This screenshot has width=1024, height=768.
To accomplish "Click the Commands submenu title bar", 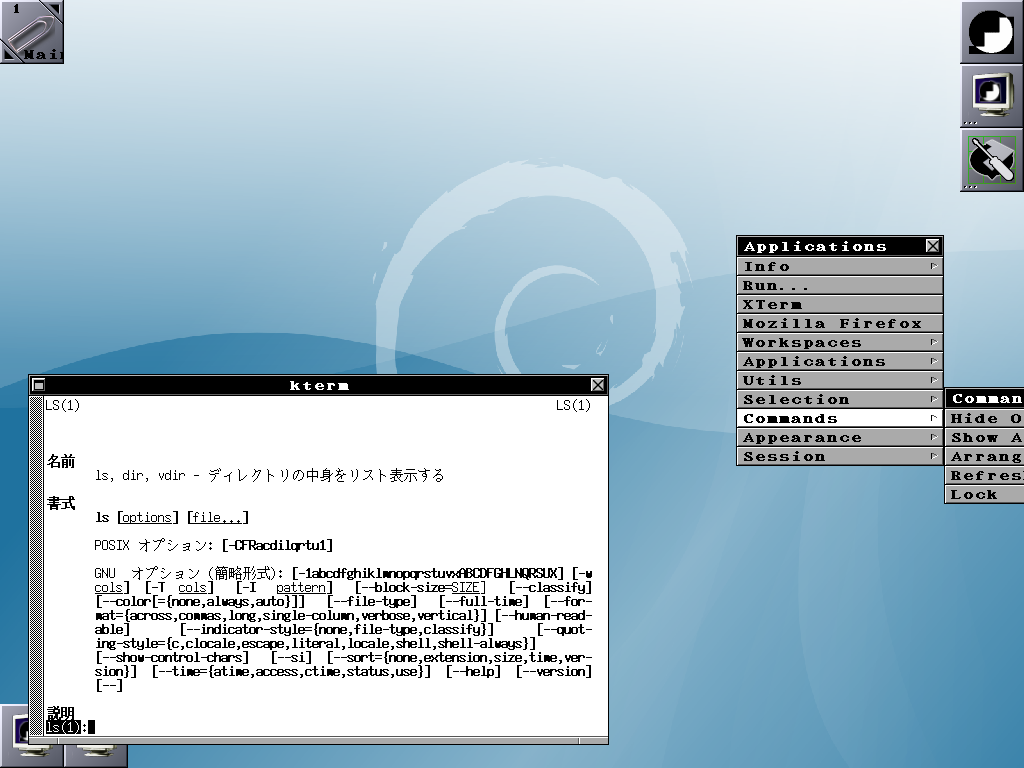I will coord(985,398).
